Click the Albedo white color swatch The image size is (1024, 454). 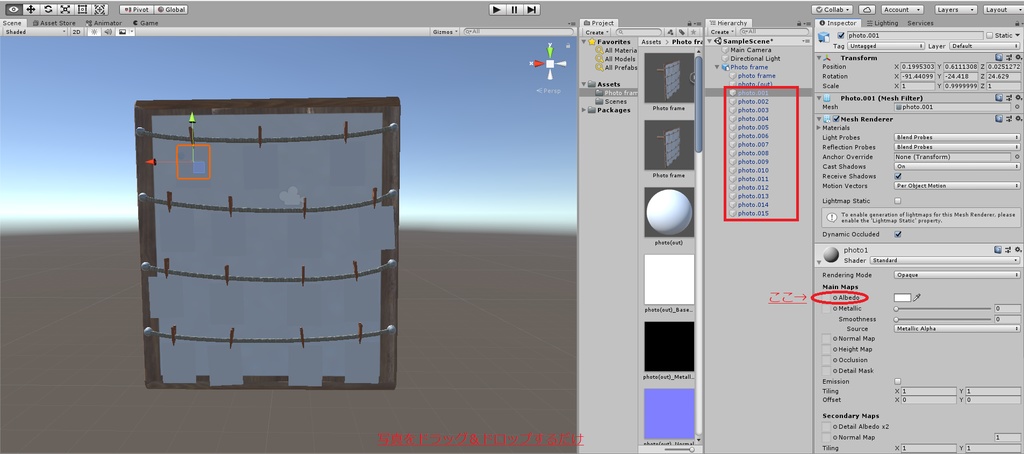point(902,297)
